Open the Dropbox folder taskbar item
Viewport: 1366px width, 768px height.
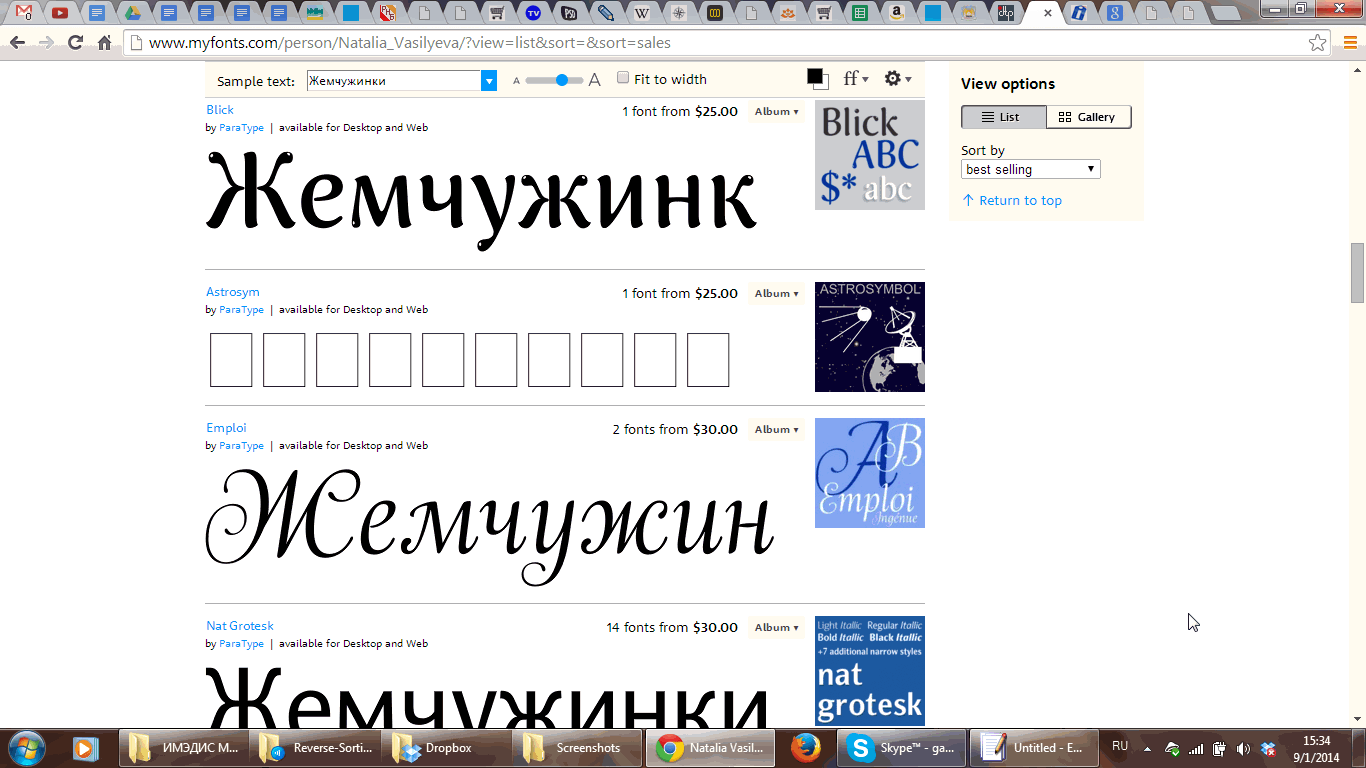[448, 747]
